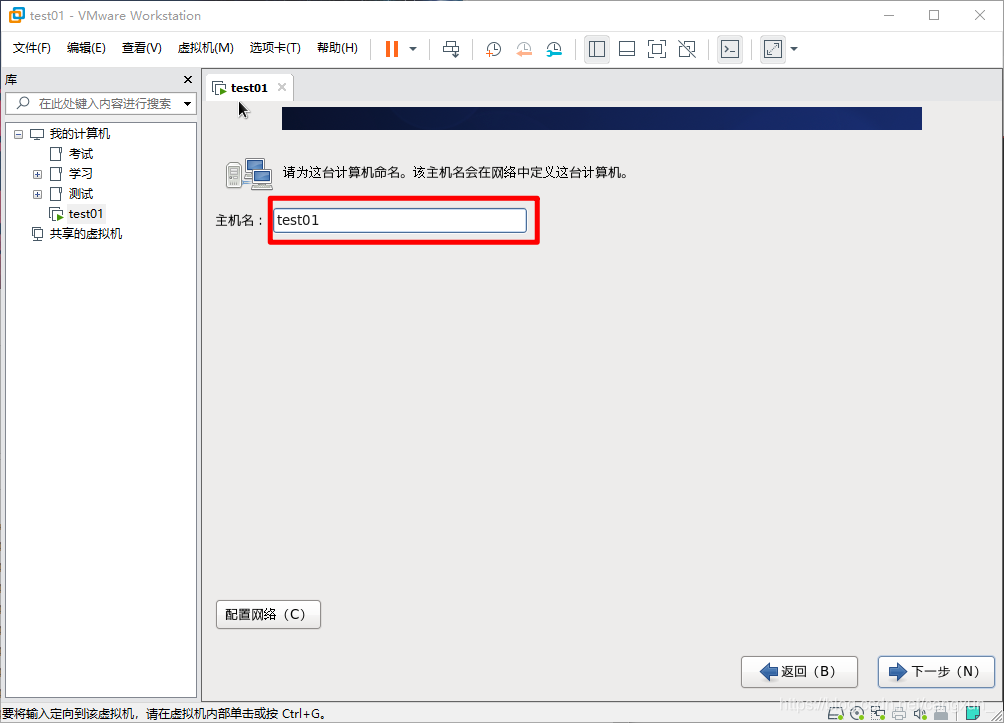Open the 帮助(H) menu
This screenshot has height=723, width=1004.
[x=337, y=48]
